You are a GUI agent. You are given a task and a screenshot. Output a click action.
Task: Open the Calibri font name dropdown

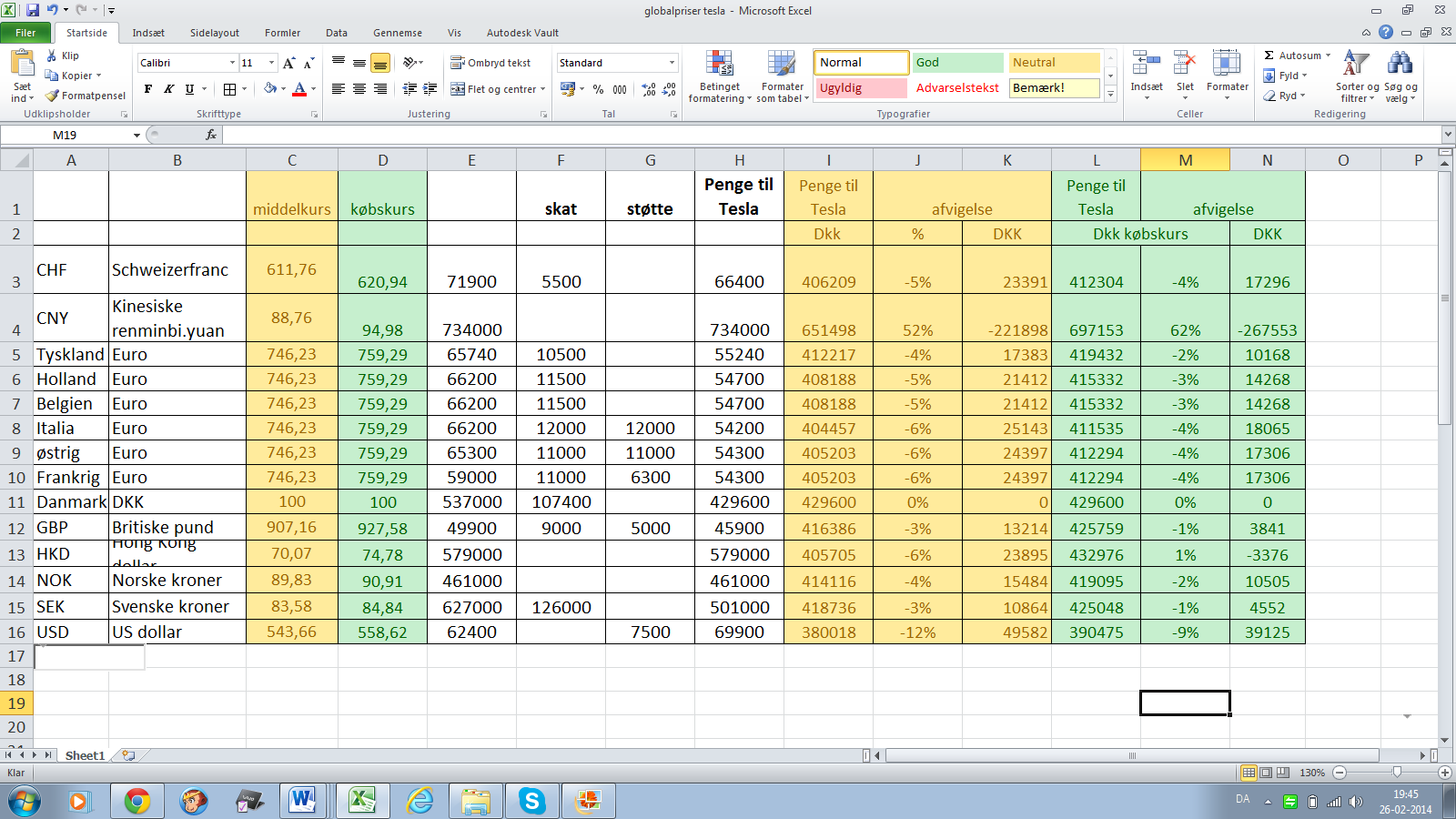(x=232, y=63)
